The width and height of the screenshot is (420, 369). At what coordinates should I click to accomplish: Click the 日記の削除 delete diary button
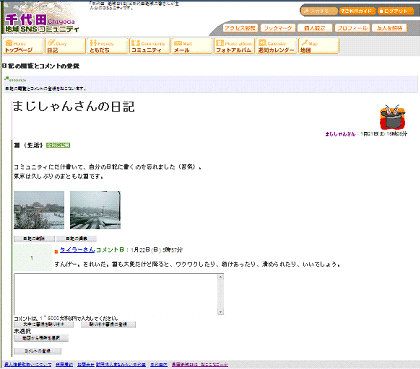pyautogui.click(x=34, y=239)
